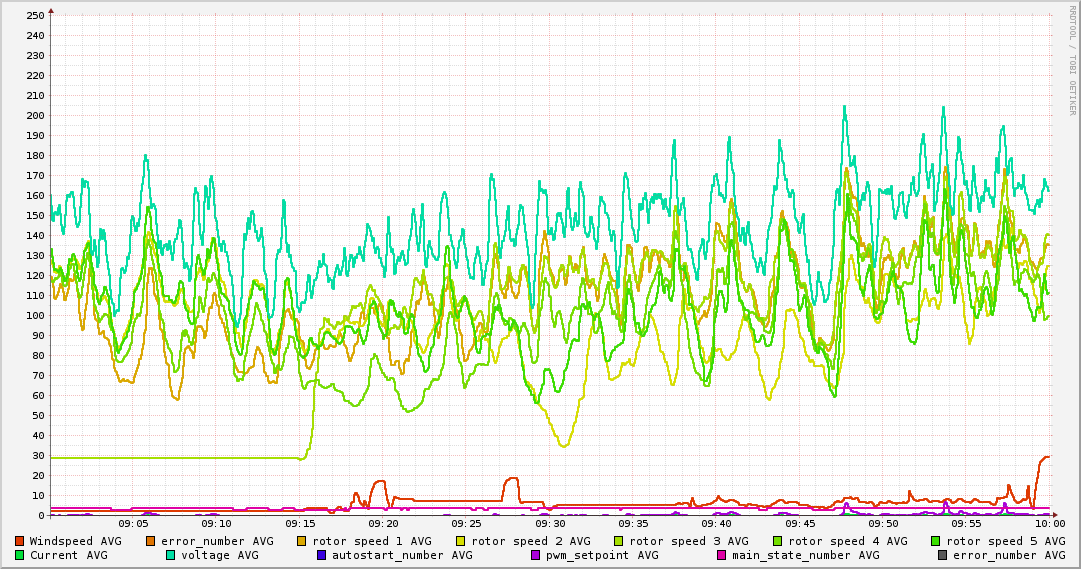The width and height of the screenshot is (1081, 569).
Task: Click the teal voltage AVG legend swatch
Action: [170, 555]
